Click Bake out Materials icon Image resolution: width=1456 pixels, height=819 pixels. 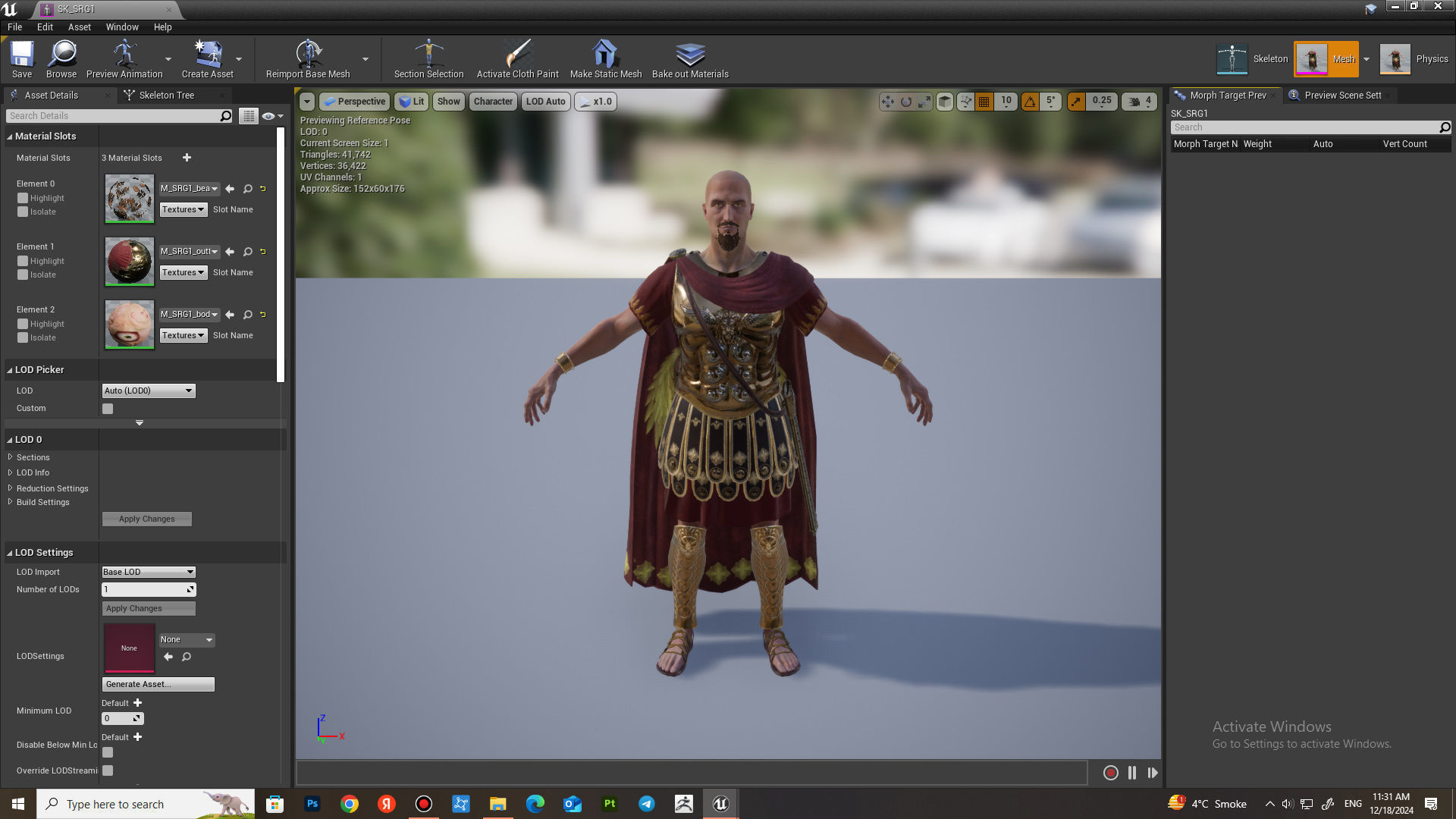689,59
